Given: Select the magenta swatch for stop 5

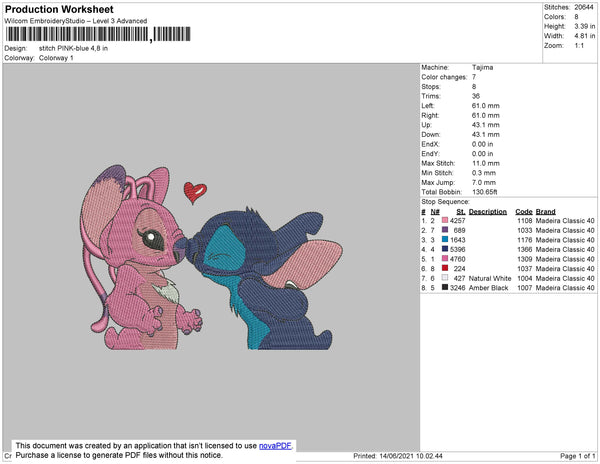Looking at the screenshot, I should tap(445, 259).
